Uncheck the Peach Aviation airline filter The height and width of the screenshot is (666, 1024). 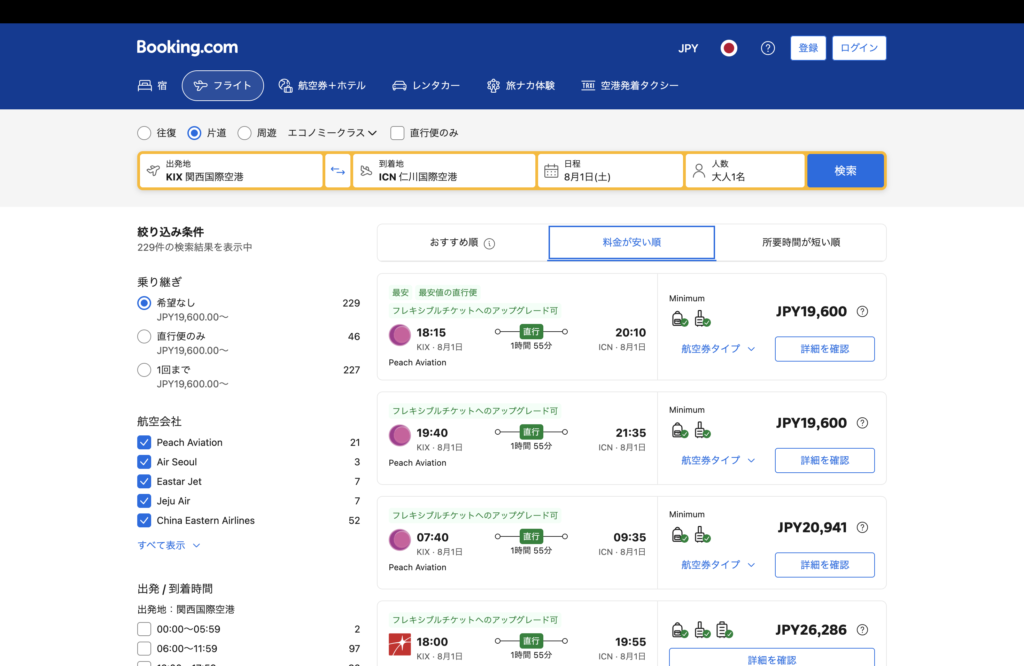tap(144, 442)
